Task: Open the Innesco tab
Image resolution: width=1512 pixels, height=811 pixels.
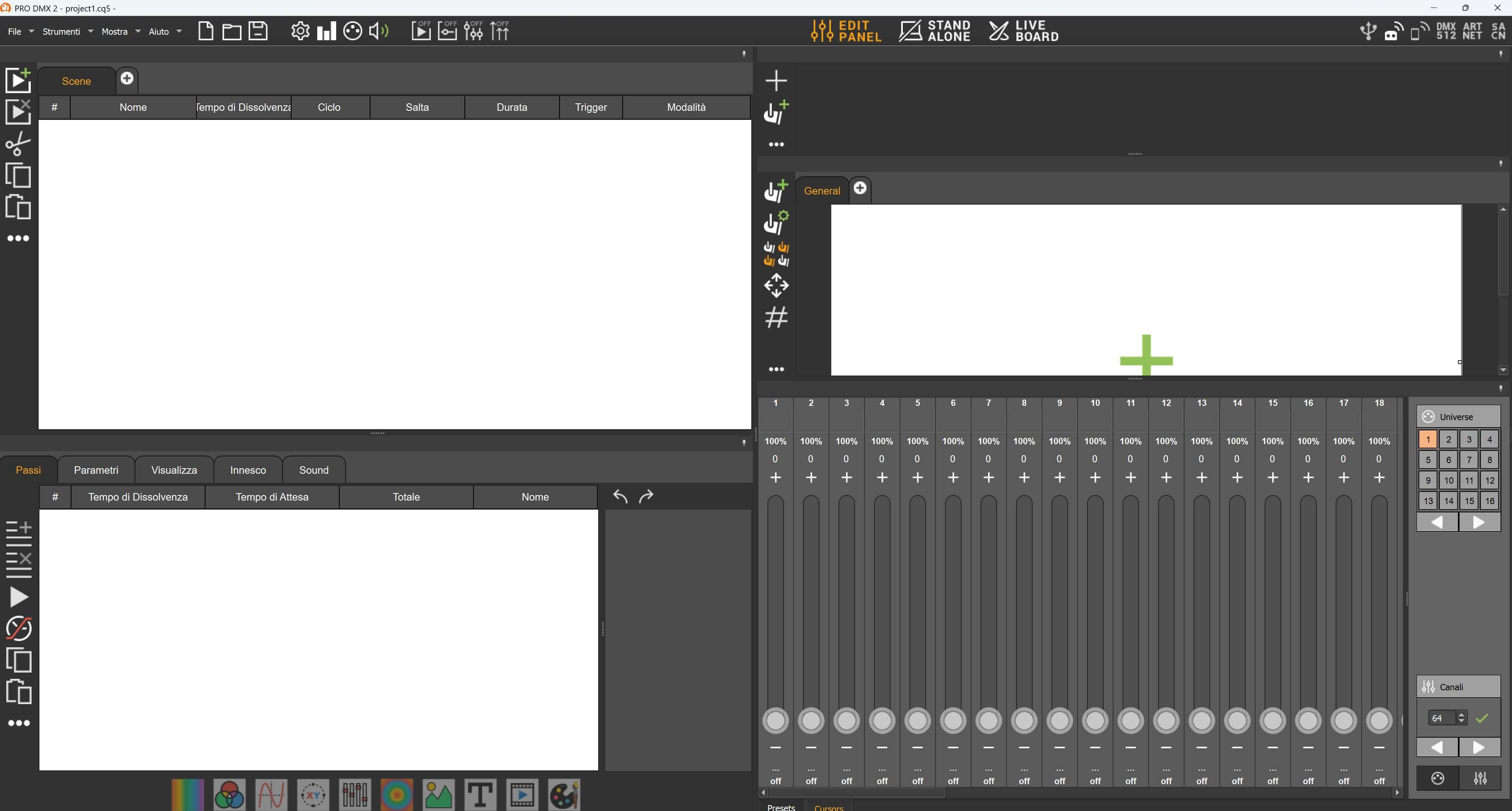Action: (x=248, y=470)
